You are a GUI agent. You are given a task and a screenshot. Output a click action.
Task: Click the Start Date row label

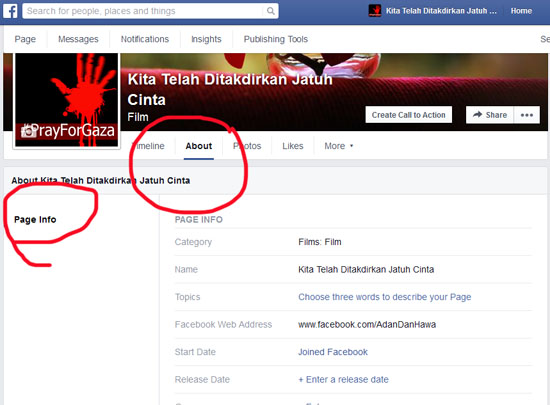coord(195,352)
